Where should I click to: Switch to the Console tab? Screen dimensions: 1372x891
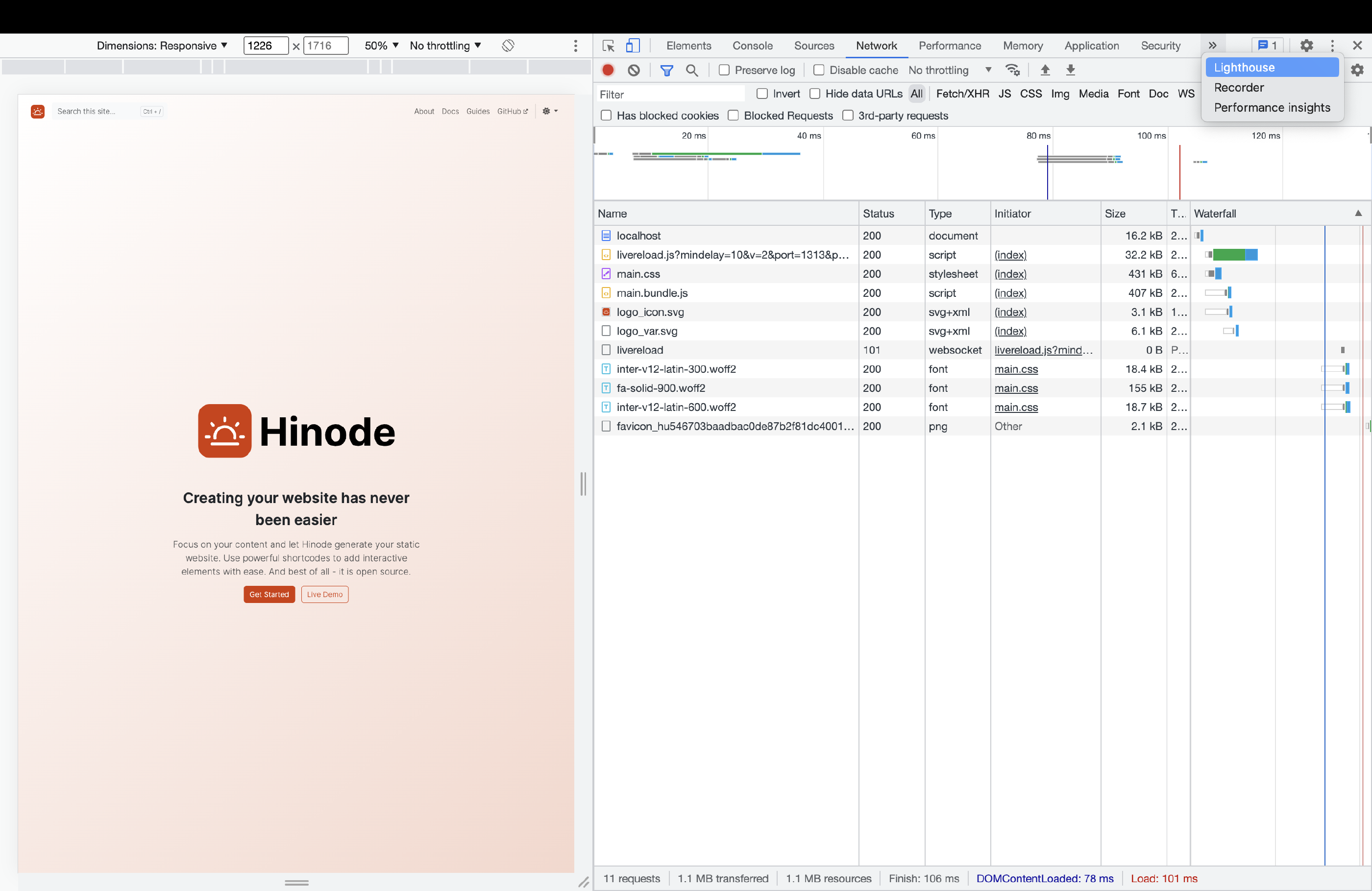point(752,46)
